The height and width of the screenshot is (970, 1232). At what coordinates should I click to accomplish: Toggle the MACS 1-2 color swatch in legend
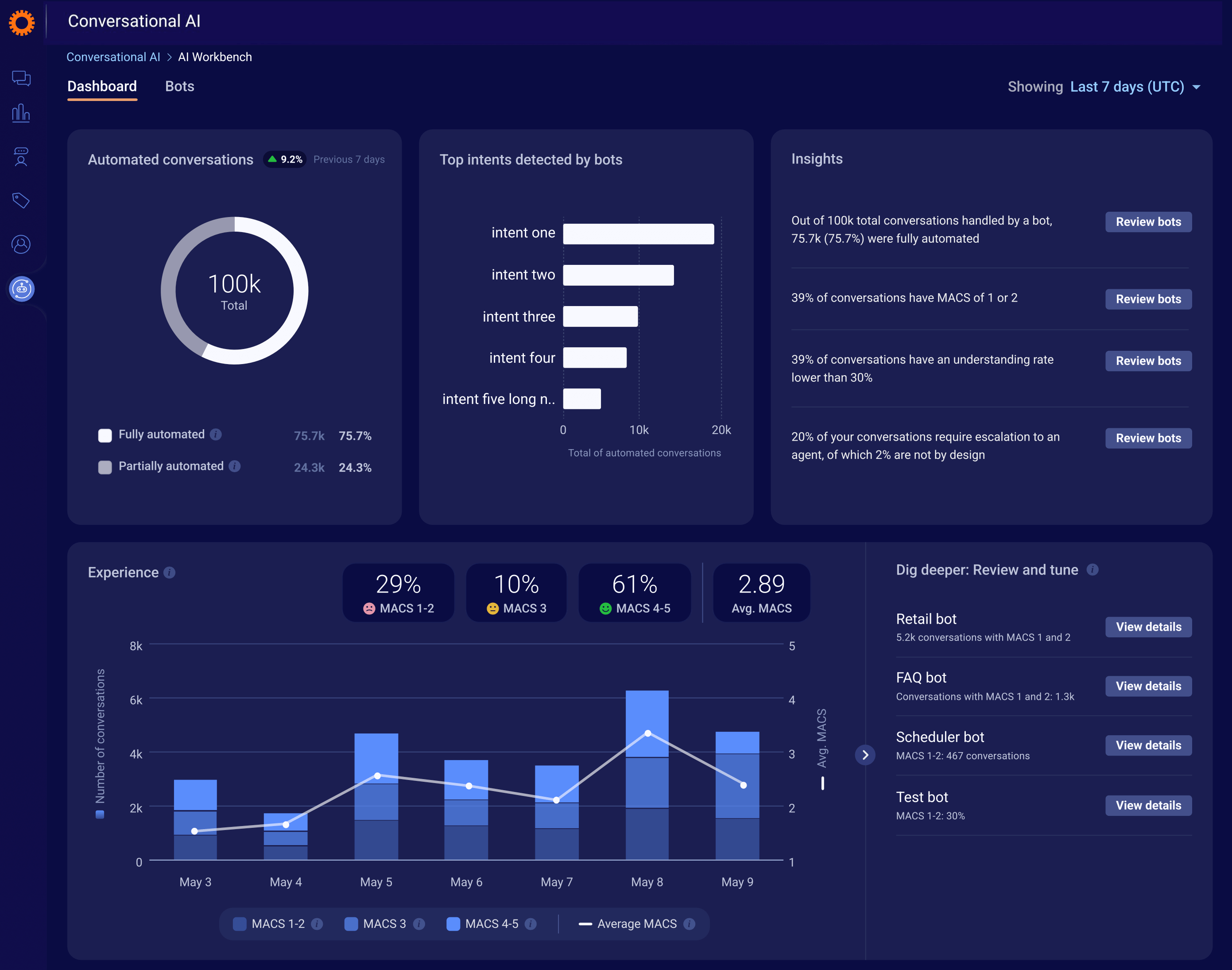click(240, 923)
